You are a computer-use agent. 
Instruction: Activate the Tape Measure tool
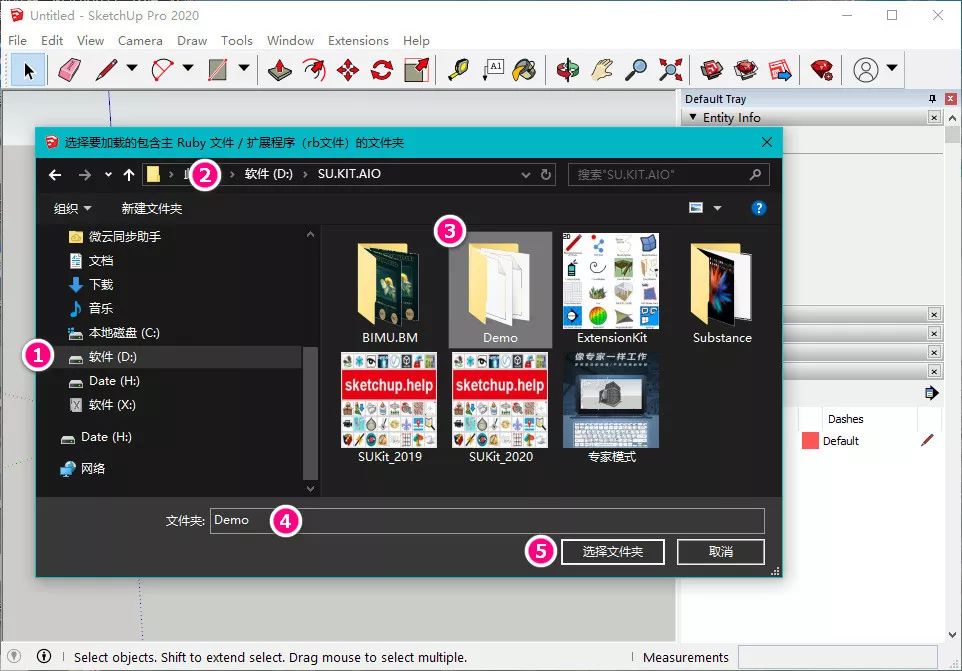pos(458,70)
